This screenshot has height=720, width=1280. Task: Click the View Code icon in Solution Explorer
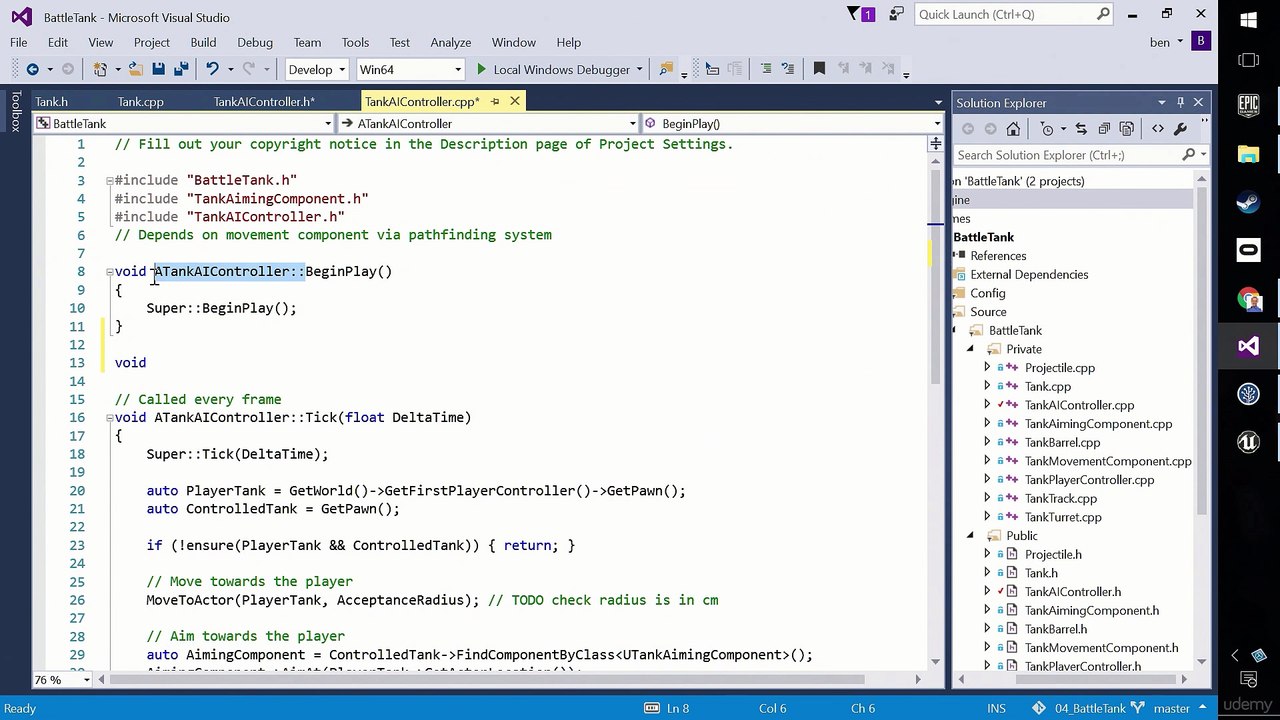pyautogui.click(x=1158, y=129)
